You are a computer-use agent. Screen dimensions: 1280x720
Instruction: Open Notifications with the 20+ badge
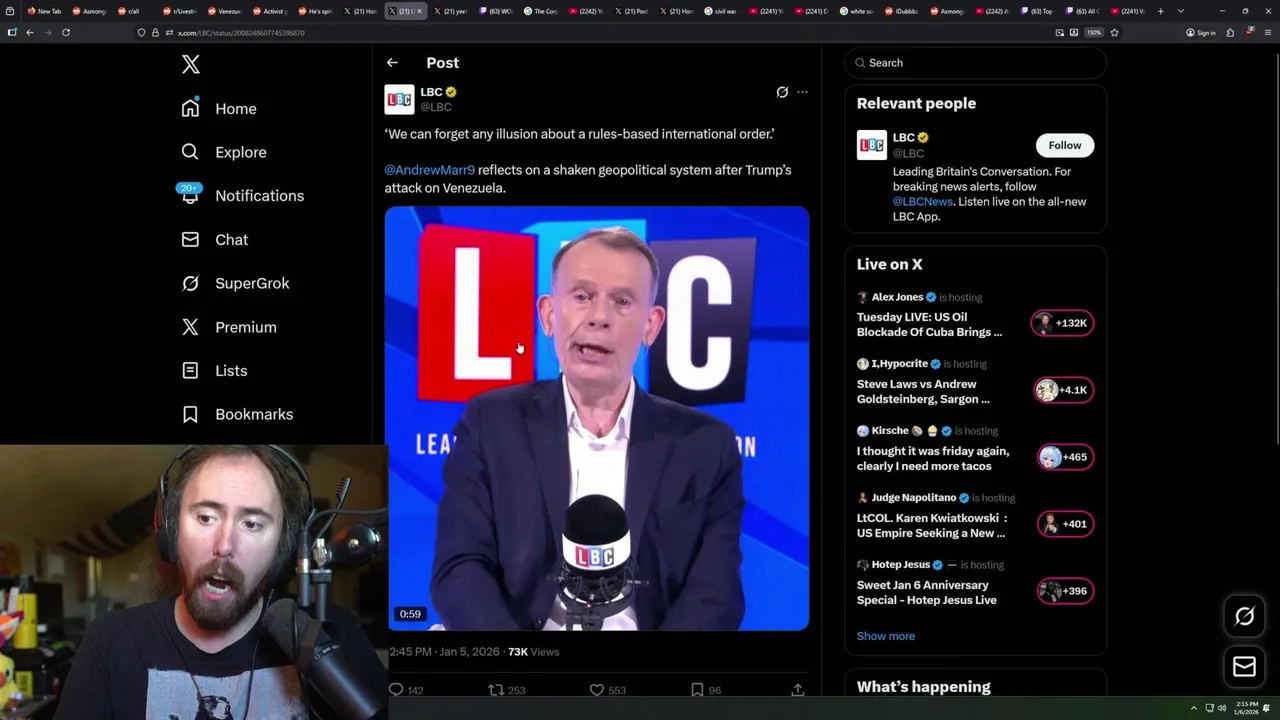click(x=242, y=195)
